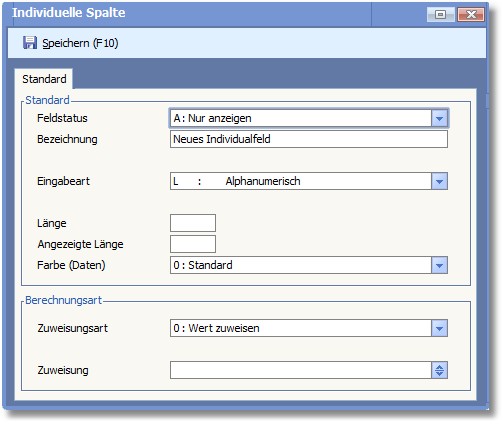Viewport: 503px width, 424px height.
Task: Click Speichern (F10) label
Action: pos(80,43)
